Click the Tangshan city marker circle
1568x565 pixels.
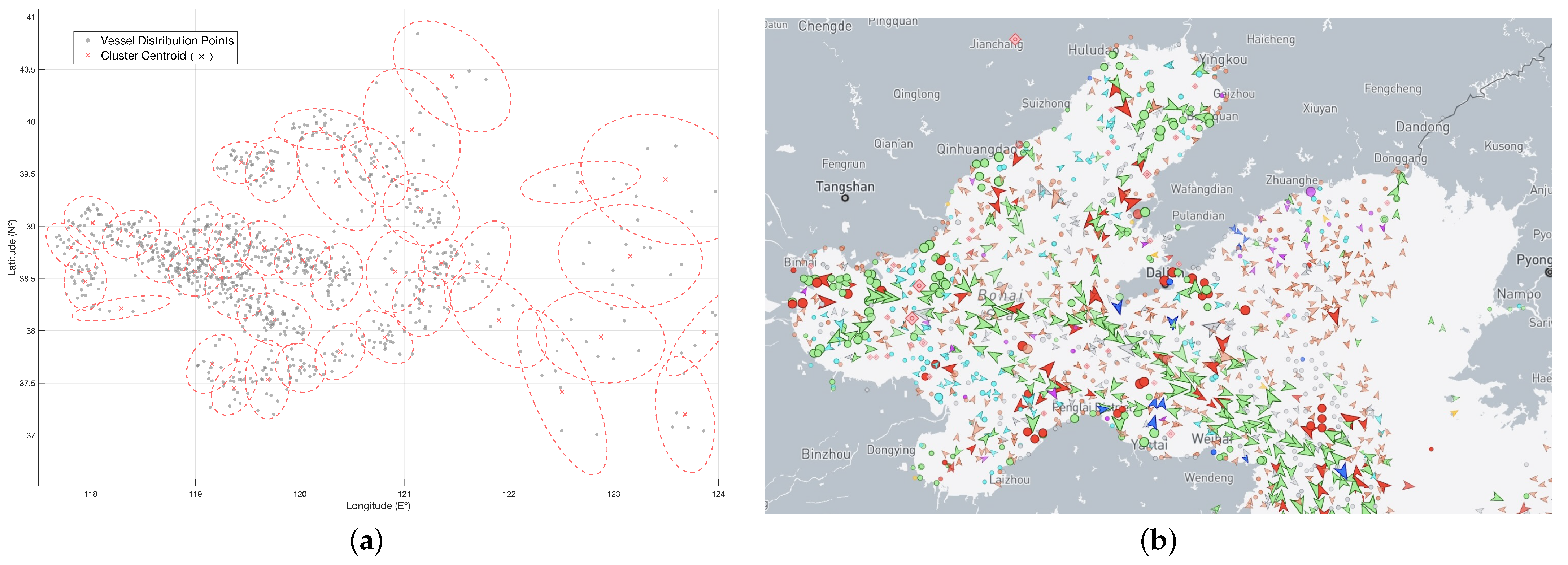pyautogui.click(x=845, y=198)
